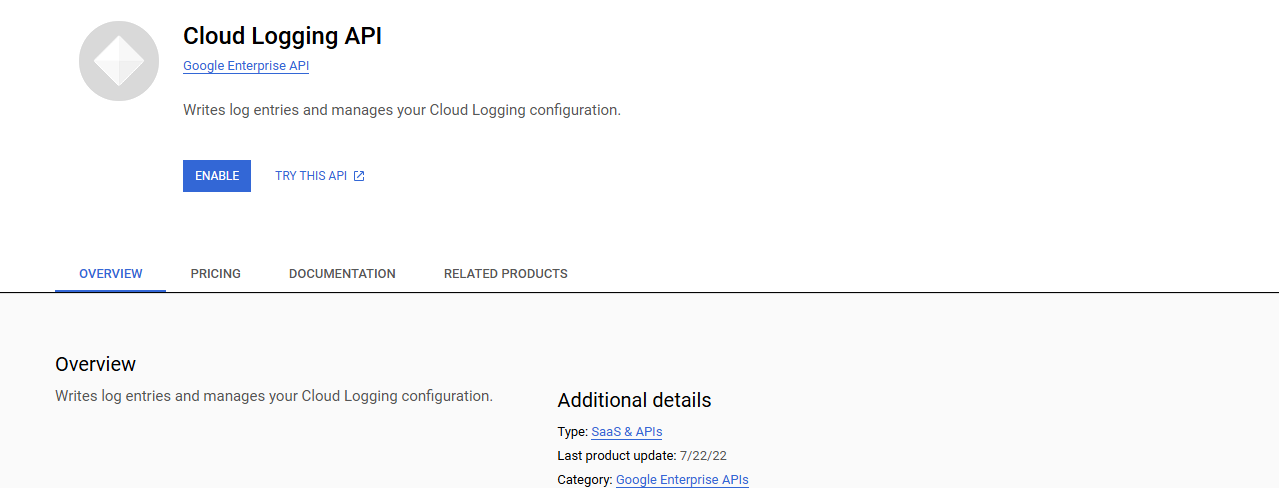Follow the Google Enterprise API link under title

coord(246,66)
